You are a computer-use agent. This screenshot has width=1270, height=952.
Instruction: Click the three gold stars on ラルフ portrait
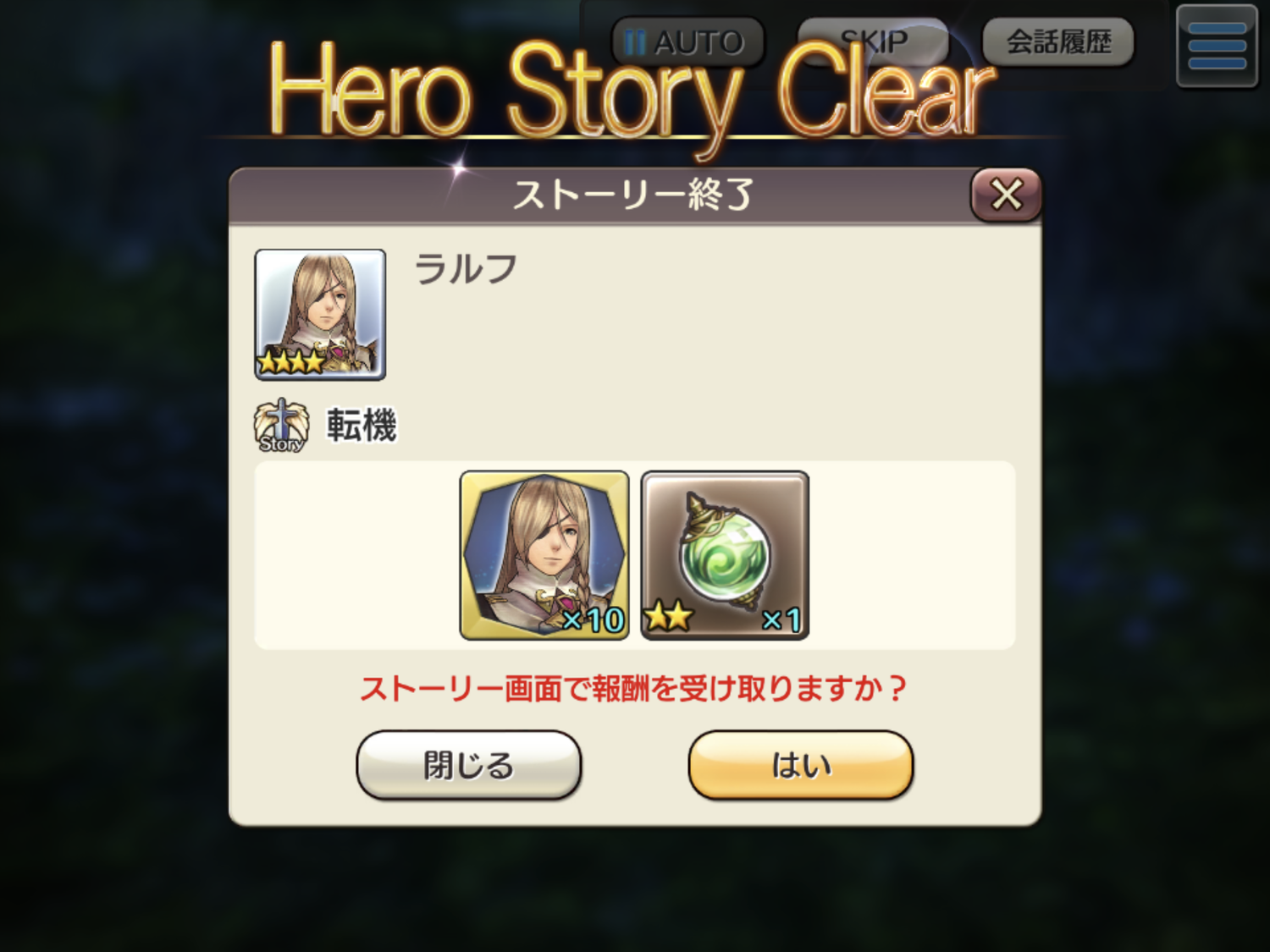tap(290, 362)
